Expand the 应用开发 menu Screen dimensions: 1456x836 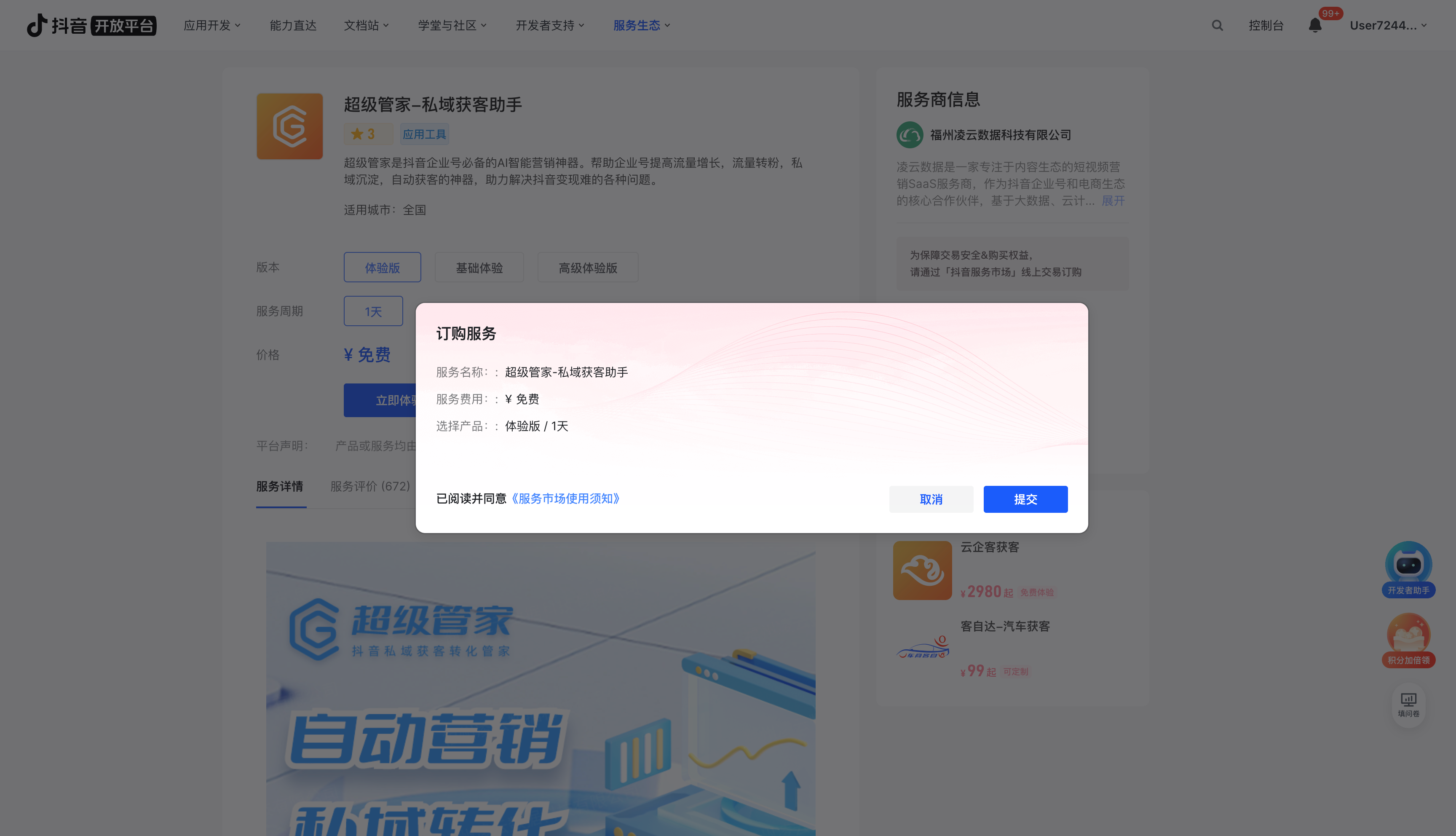coord(212,25)
